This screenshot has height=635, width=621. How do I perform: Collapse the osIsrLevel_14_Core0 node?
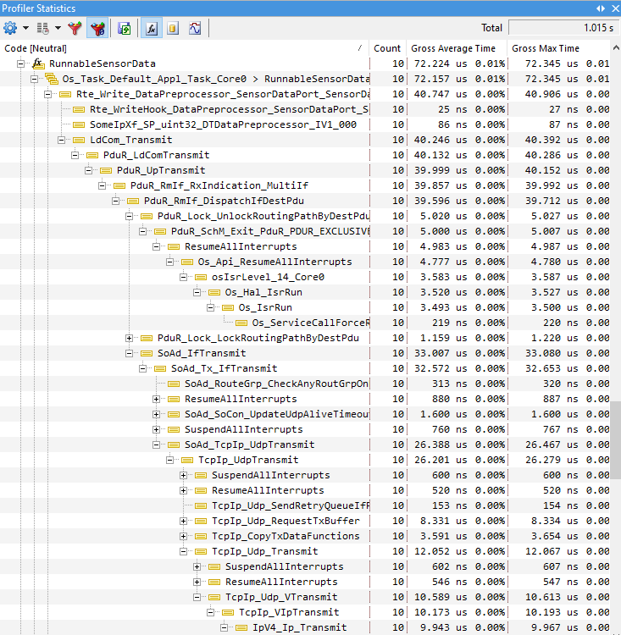184,277
